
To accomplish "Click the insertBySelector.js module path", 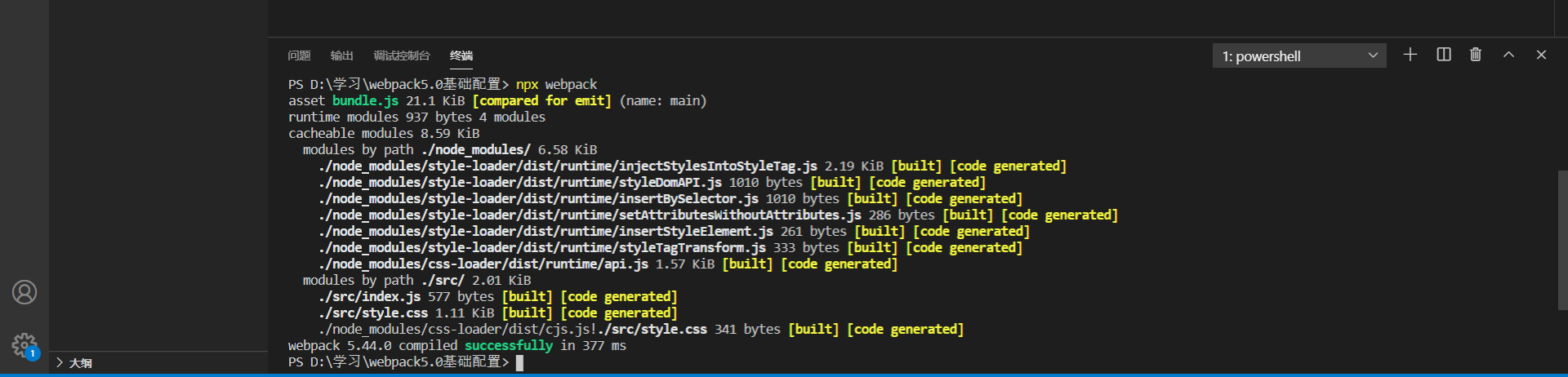I will pos(538,199).
